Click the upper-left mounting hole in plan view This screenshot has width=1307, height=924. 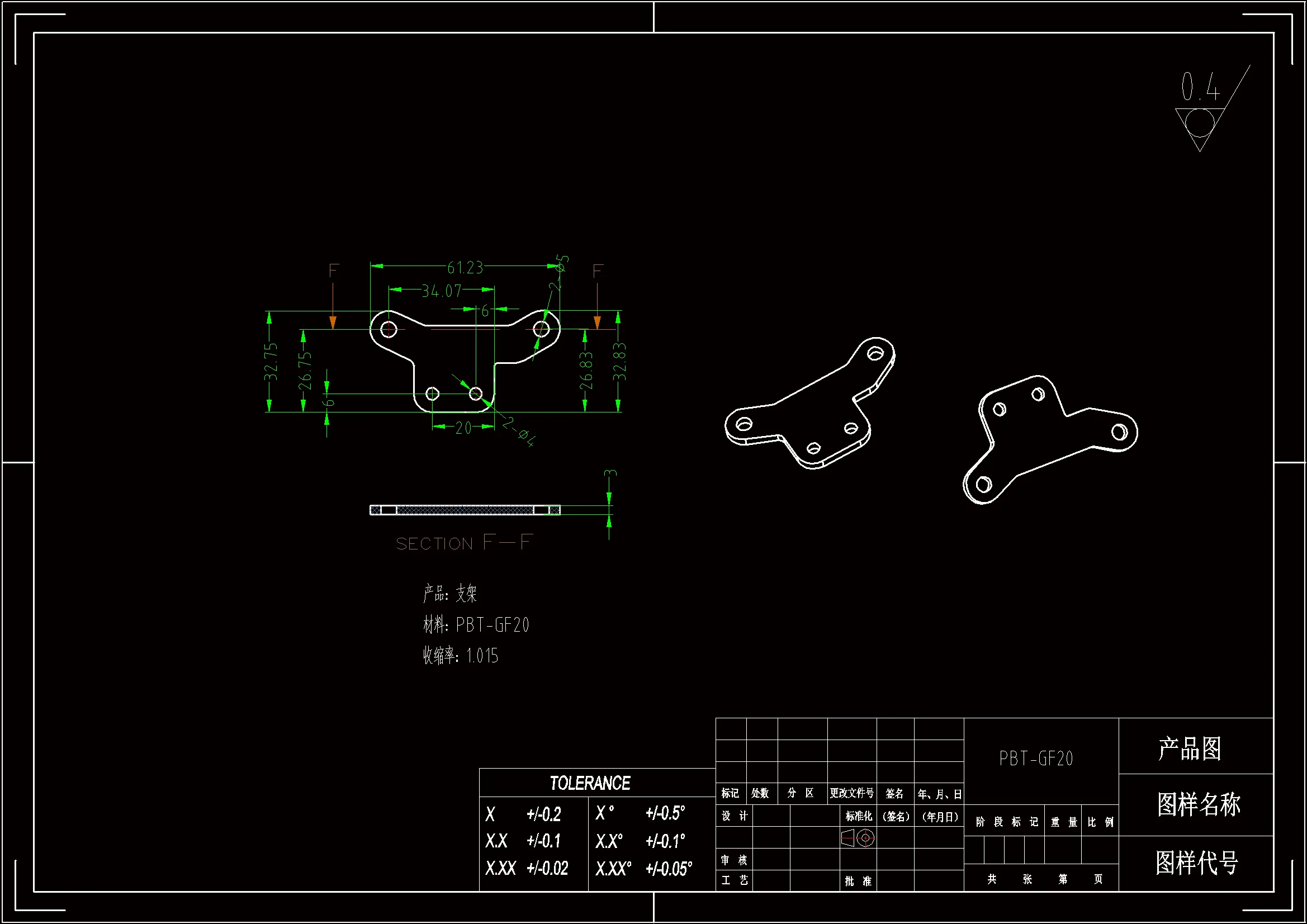point(389,329)
